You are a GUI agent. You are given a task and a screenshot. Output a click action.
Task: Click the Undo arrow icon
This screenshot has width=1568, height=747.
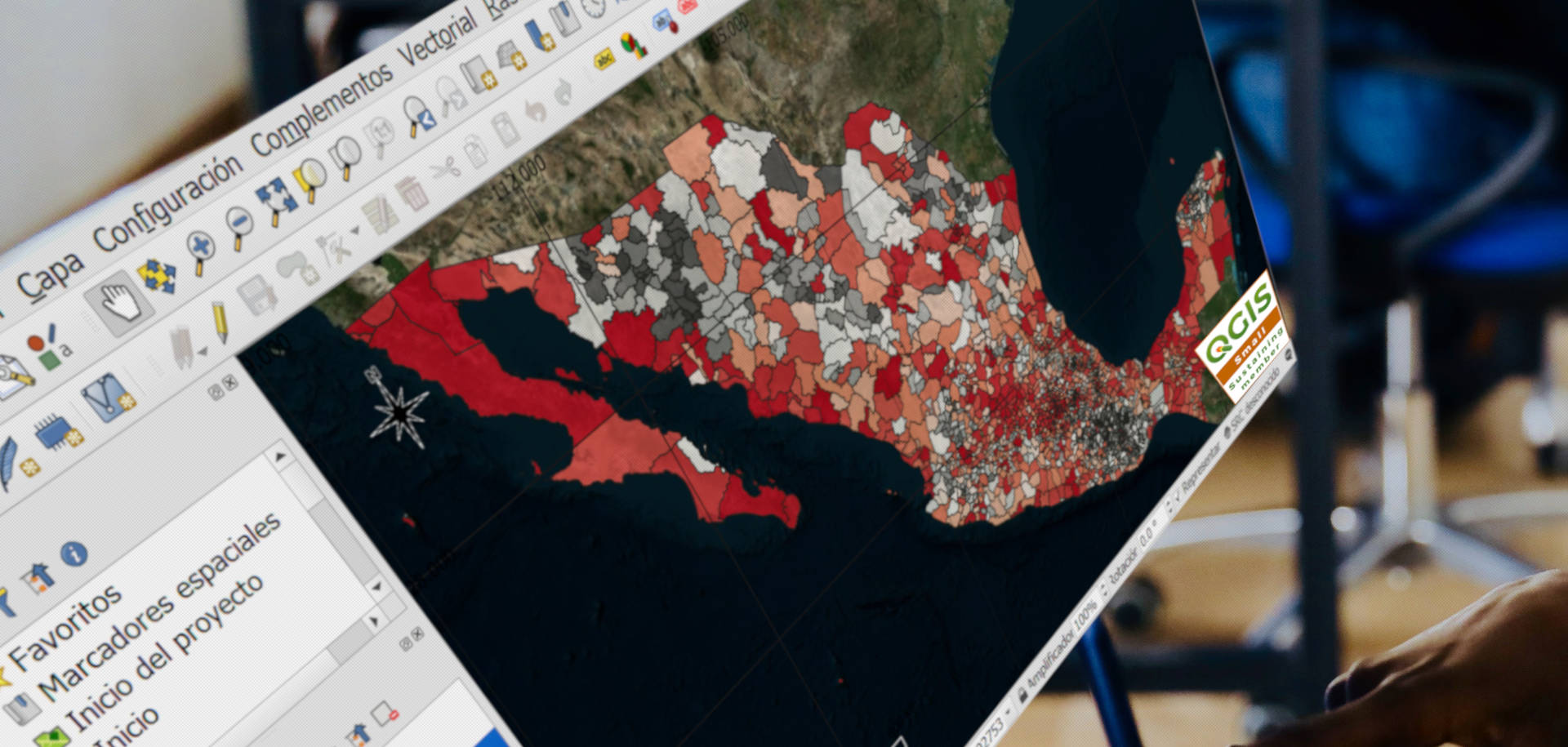pos(535,109)
